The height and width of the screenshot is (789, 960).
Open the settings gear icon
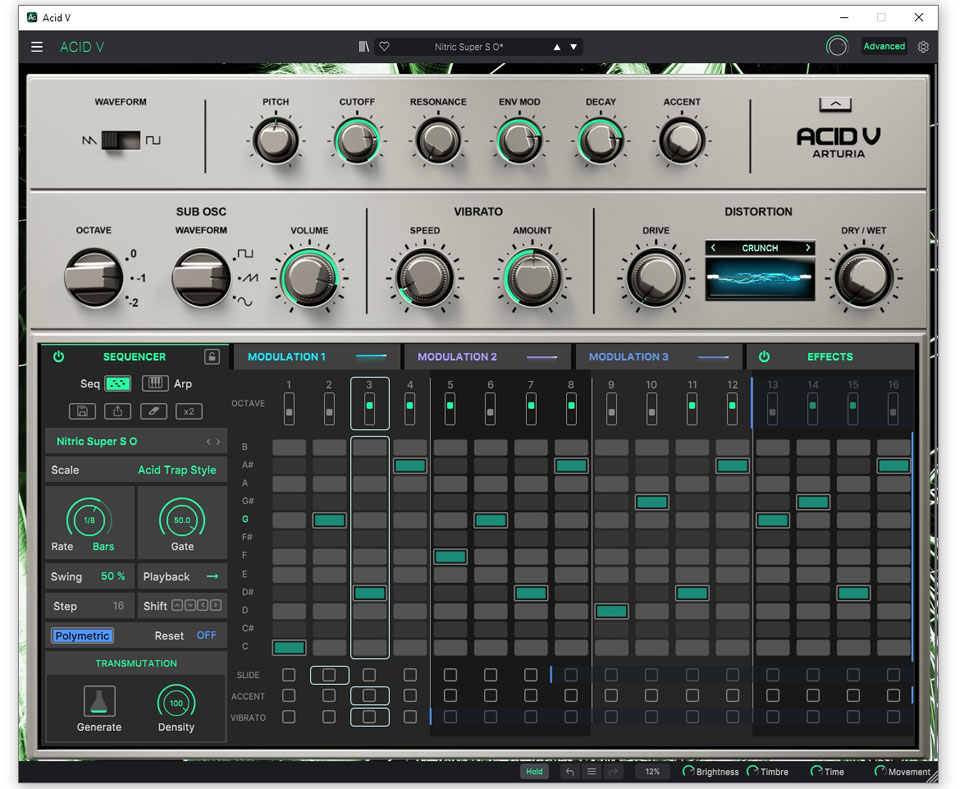pyautogui.click(x=923, y=47)
